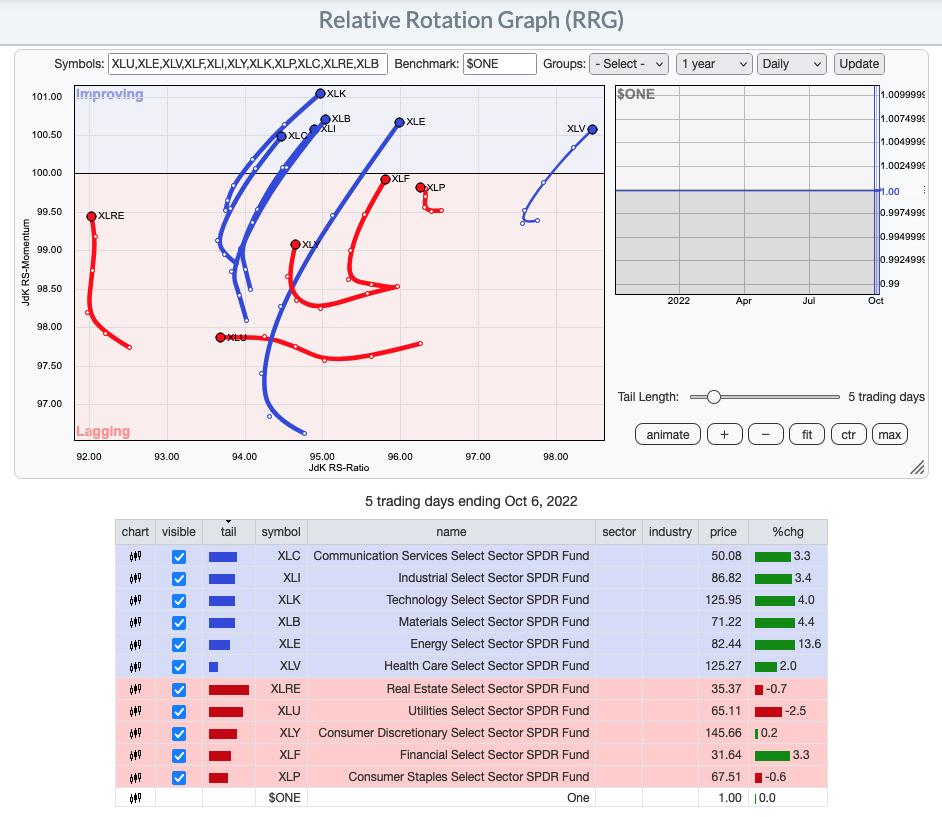Click the Benchmark input field
Viewport: 942px width, 817px height.
[x=499, y=64]
